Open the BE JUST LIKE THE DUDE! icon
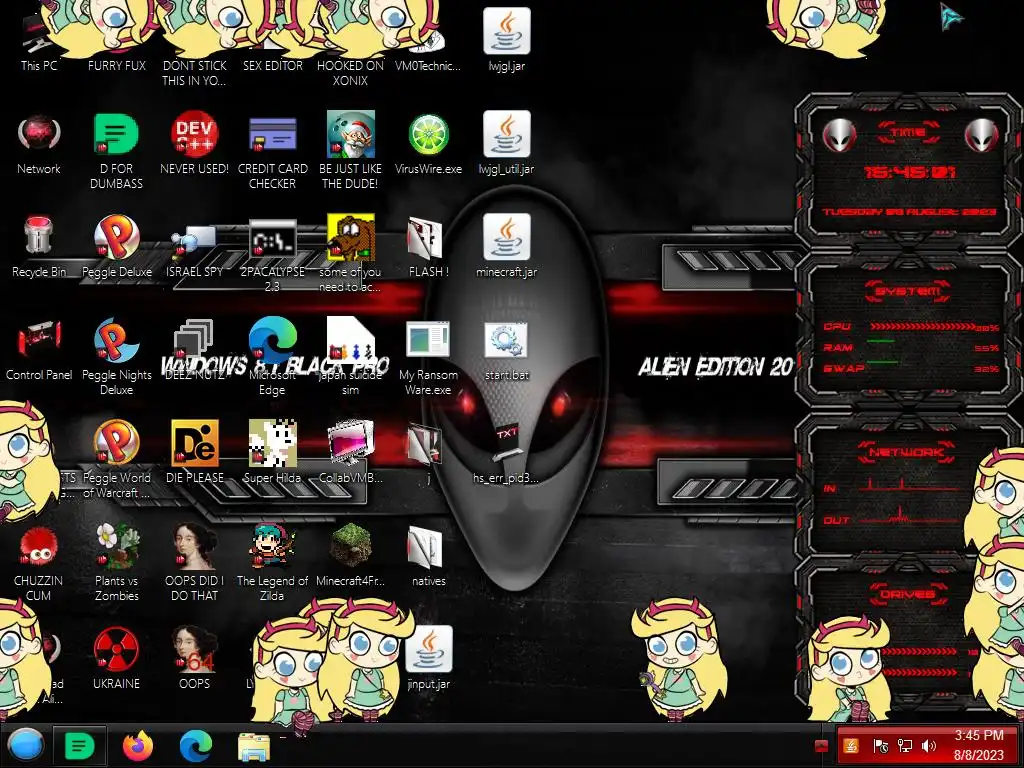The width and height of the screenshot is (1024, 768). pos(351,134)
